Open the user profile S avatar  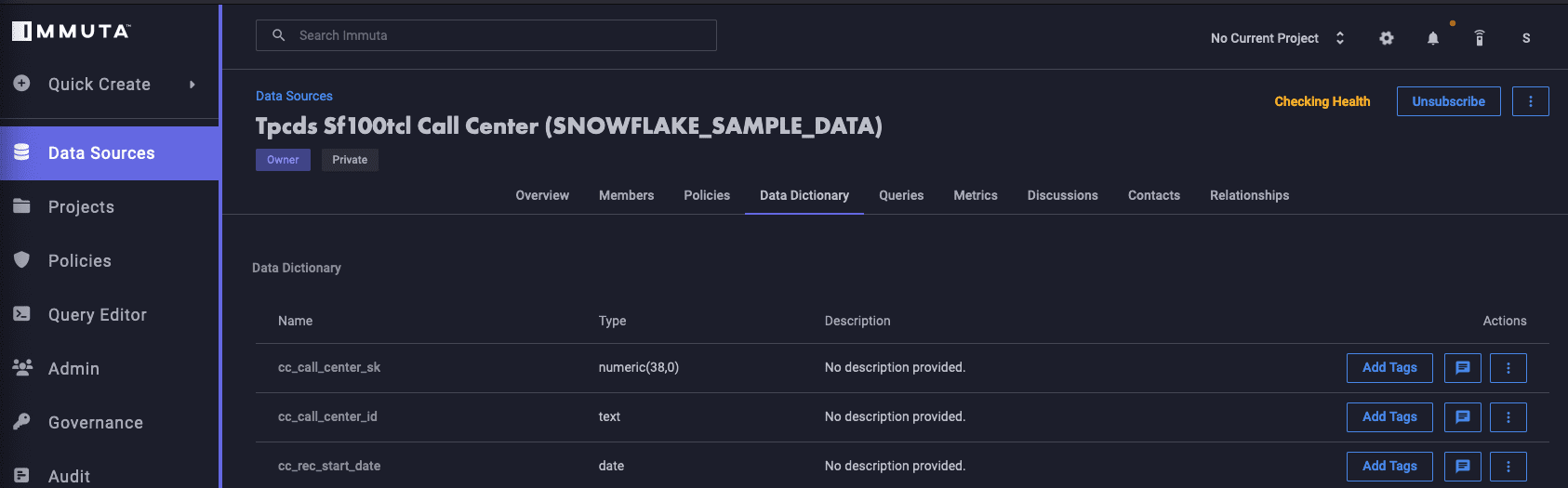tap(1526, 38)
